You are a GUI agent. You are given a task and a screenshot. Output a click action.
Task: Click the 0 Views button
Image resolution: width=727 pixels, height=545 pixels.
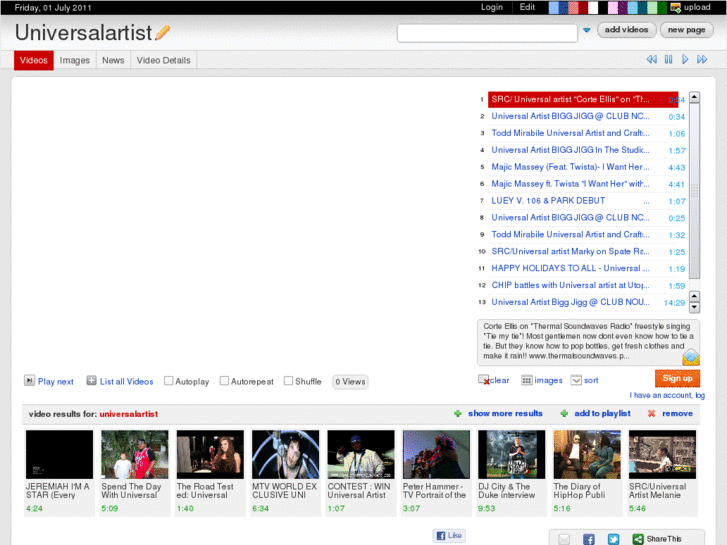[x=350, y=382]
